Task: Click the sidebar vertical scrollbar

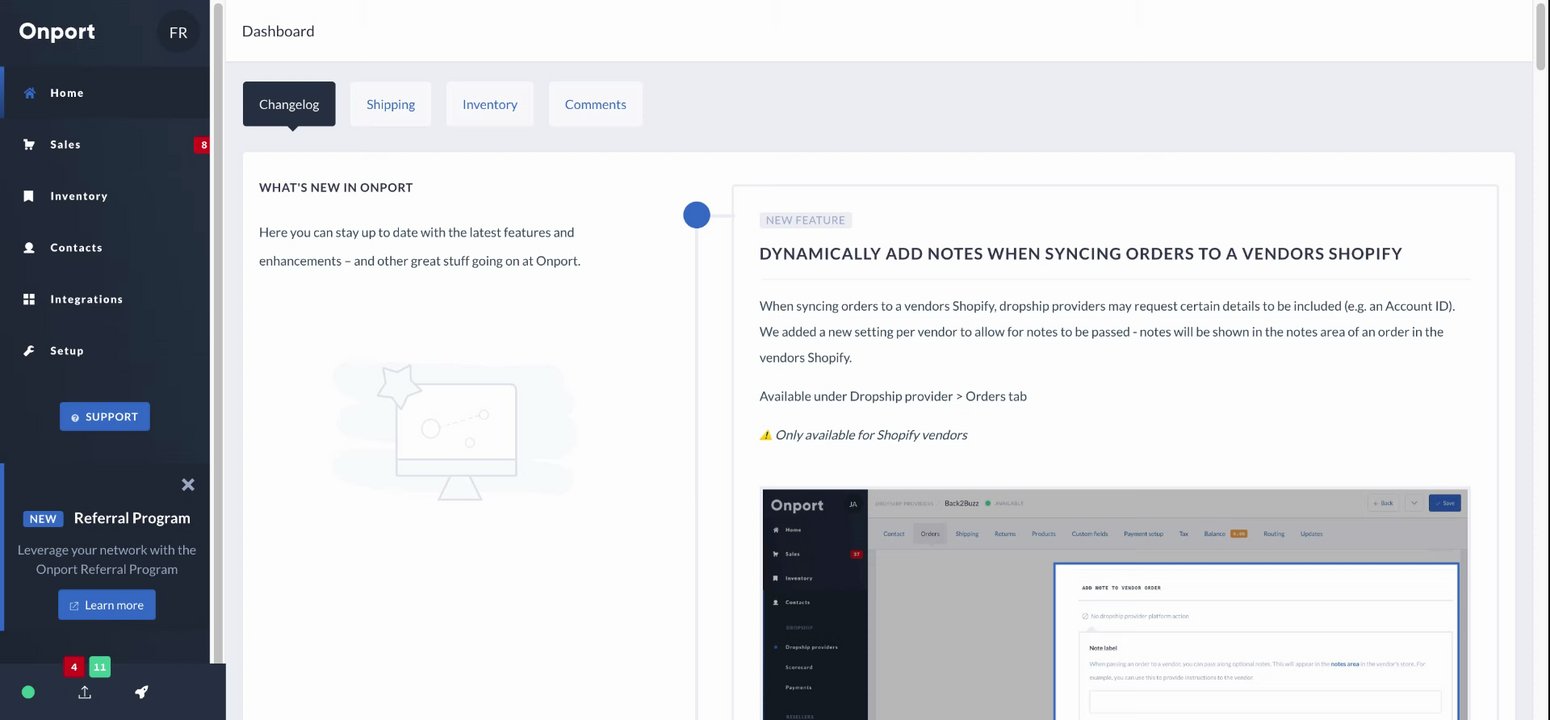Action: click(218, 332)
